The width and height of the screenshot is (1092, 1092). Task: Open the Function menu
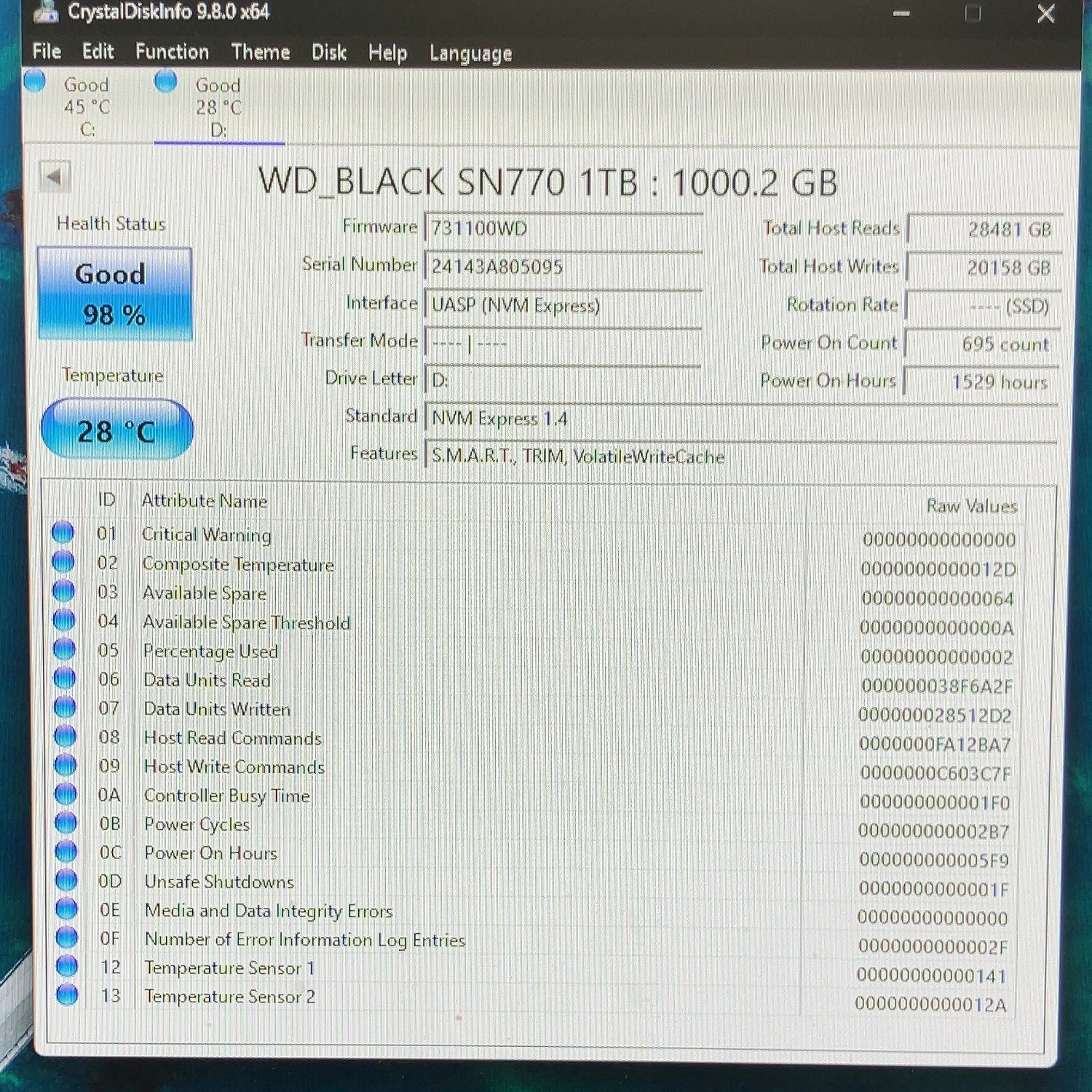(172, 52)
